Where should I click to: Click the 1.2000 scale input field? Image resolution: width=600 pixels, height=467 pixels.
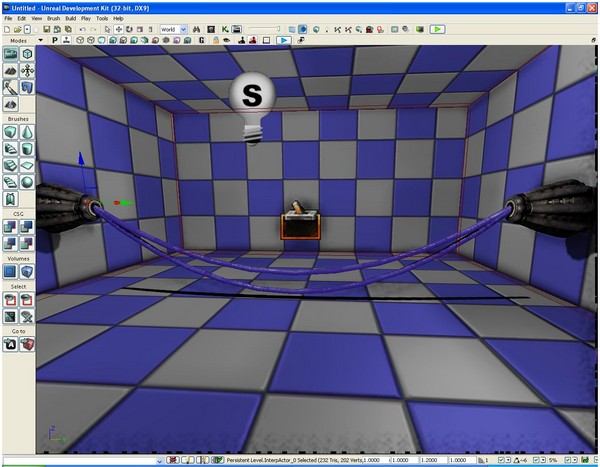pyautogui.click(x=433, y=460)
